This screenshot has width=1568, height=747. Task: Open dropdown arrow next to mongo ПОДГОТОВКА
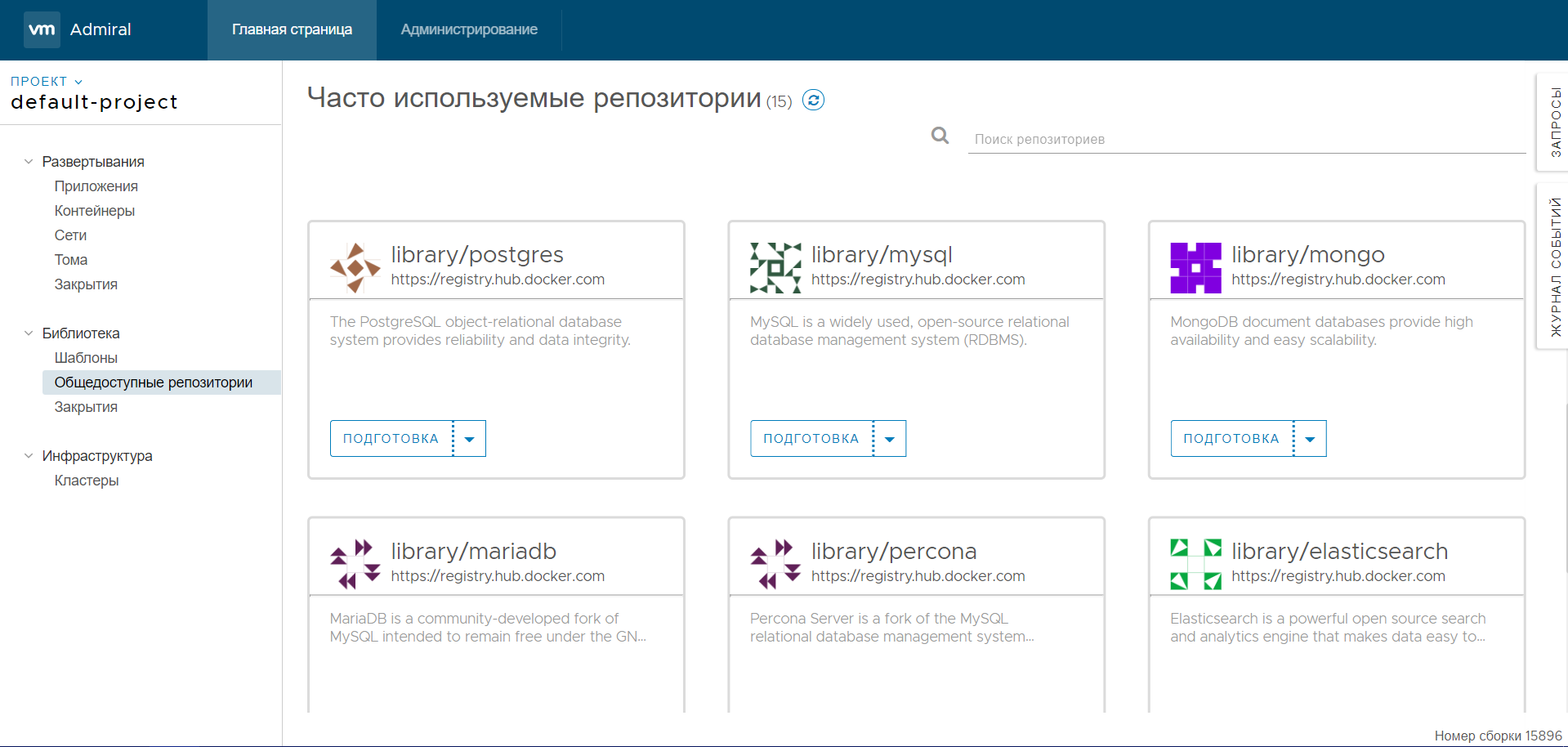pyautogui.click(x=1310, y=439)
